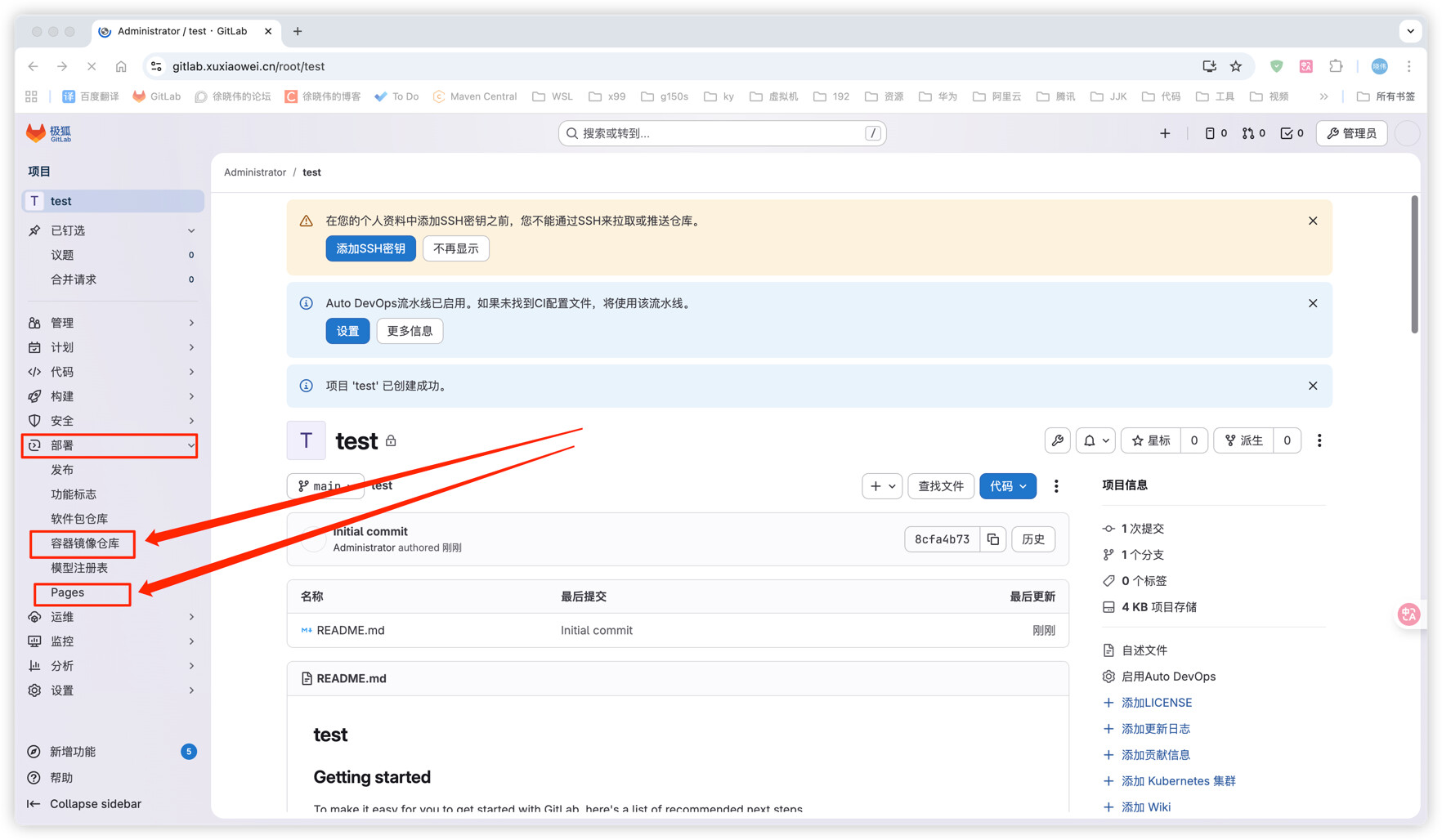The width and height of the screenshot is (1442, 840).
Task: Open 容器镜像仓库 in the sidebar
Action: tap(85, 543)
